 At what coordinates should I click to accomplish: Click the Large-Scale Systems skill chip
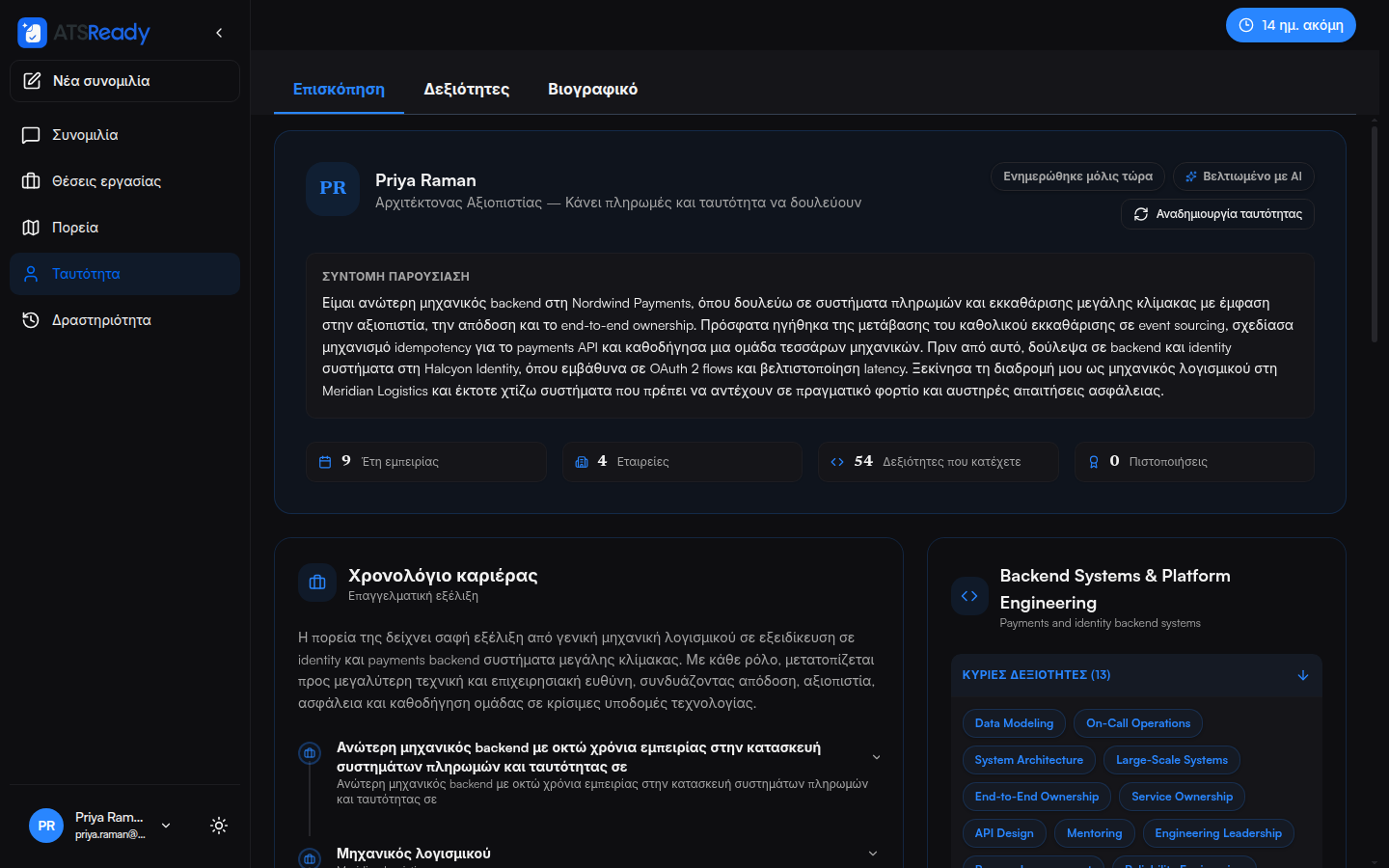point(1172,760)
